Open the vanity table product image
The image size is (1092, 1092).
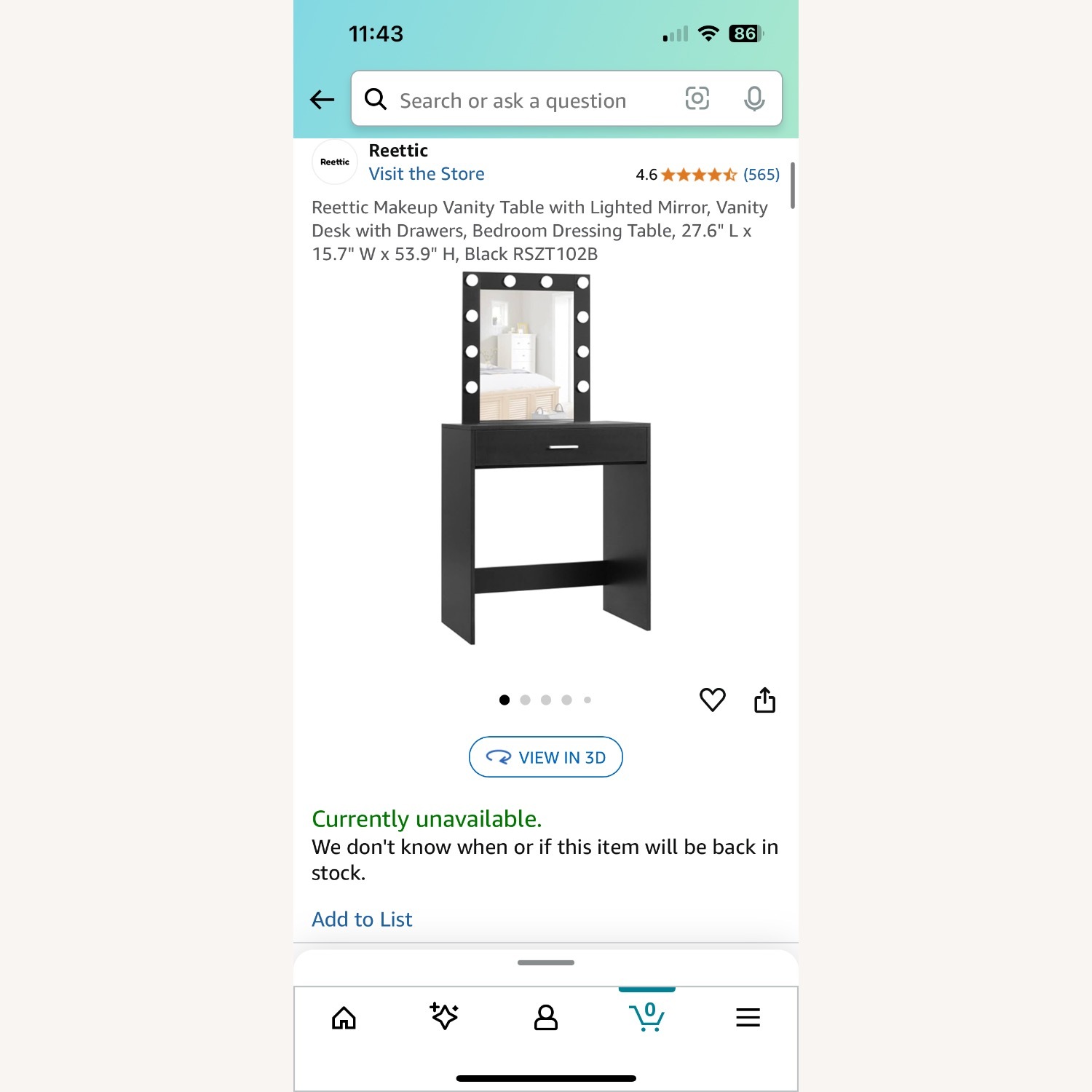[x=546, y=459]
